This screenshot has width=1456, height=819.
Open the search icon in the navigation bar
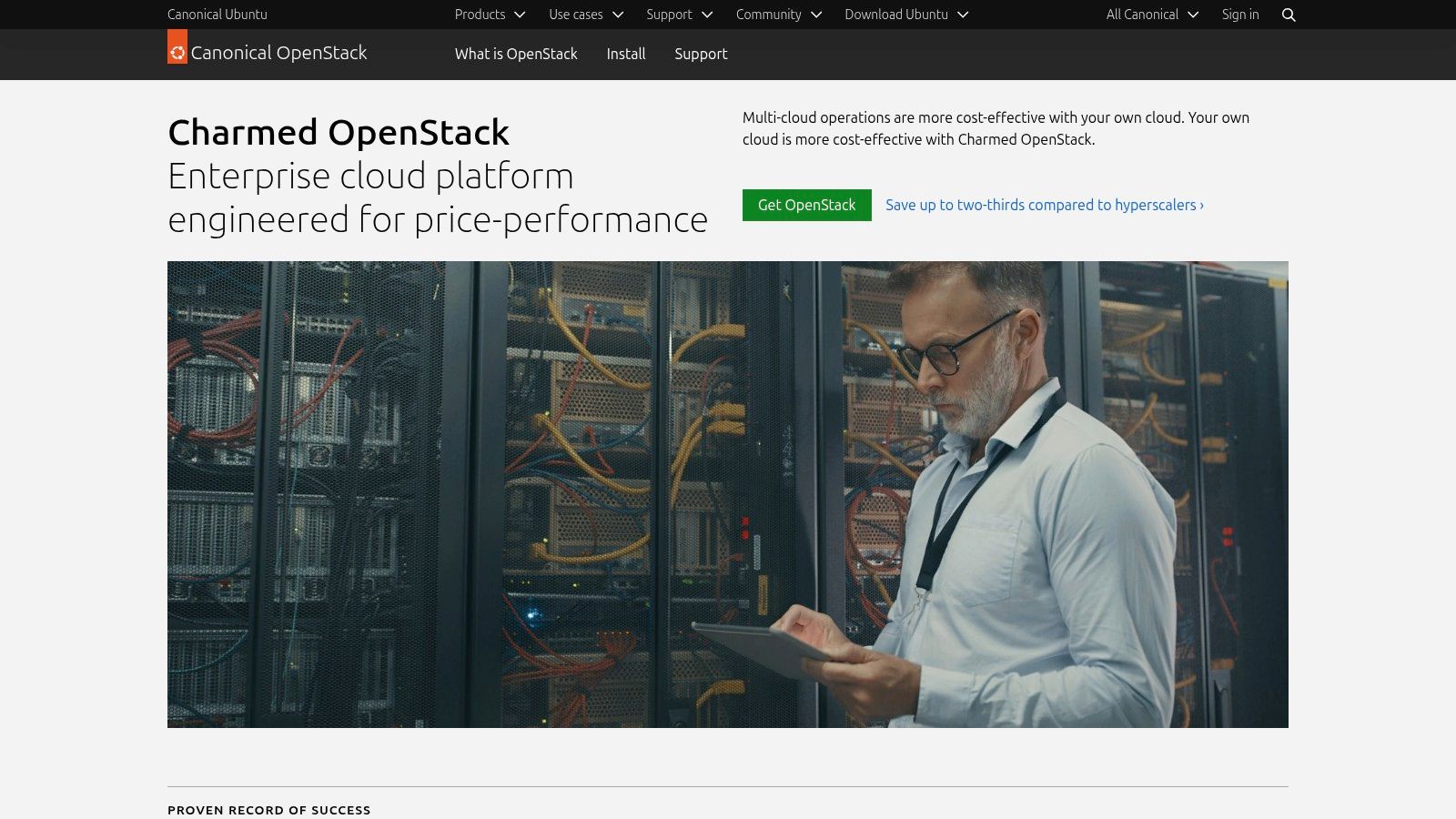pyautogui.click(x=1289, y=15)
